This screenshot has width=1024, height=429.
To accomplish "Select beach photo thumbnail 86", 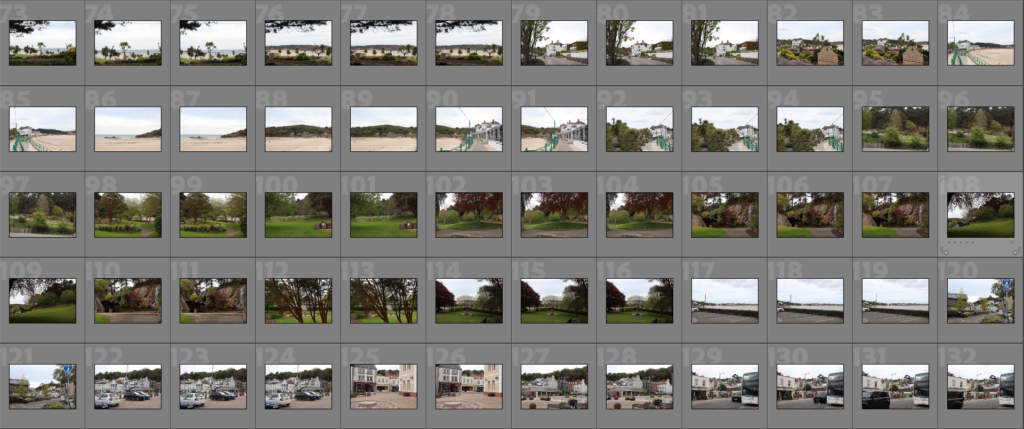I will 128,129.
